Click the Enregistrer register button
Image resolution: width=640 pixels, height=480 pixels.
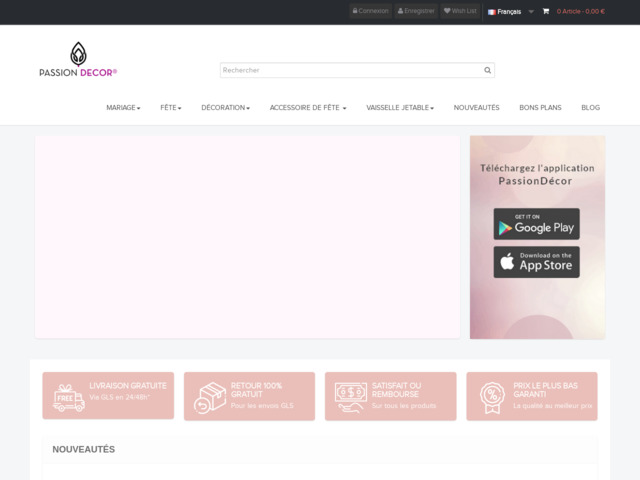416,11
